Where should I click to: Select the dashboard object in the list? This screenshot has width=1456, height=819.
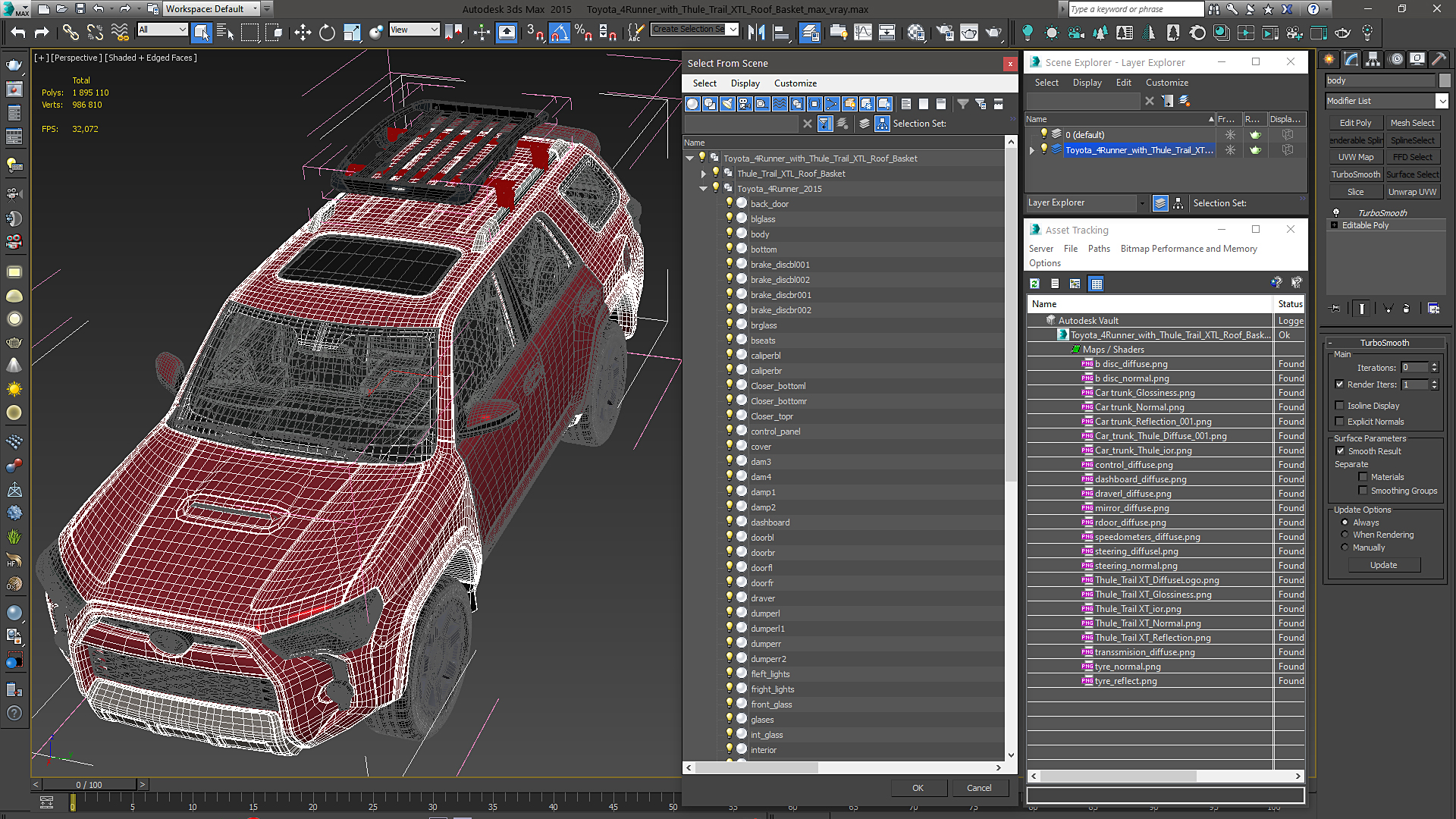coord(770,522)
